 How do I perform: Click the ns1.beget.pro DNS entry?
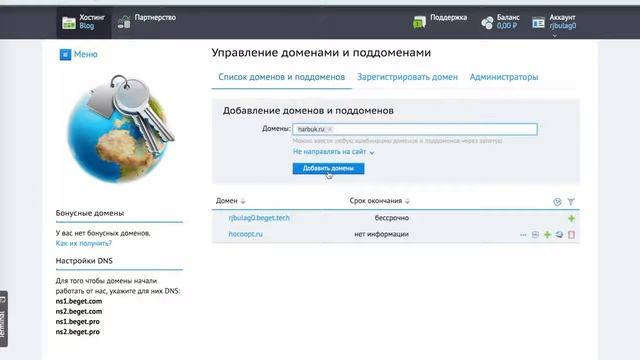[x=78, y=322]
